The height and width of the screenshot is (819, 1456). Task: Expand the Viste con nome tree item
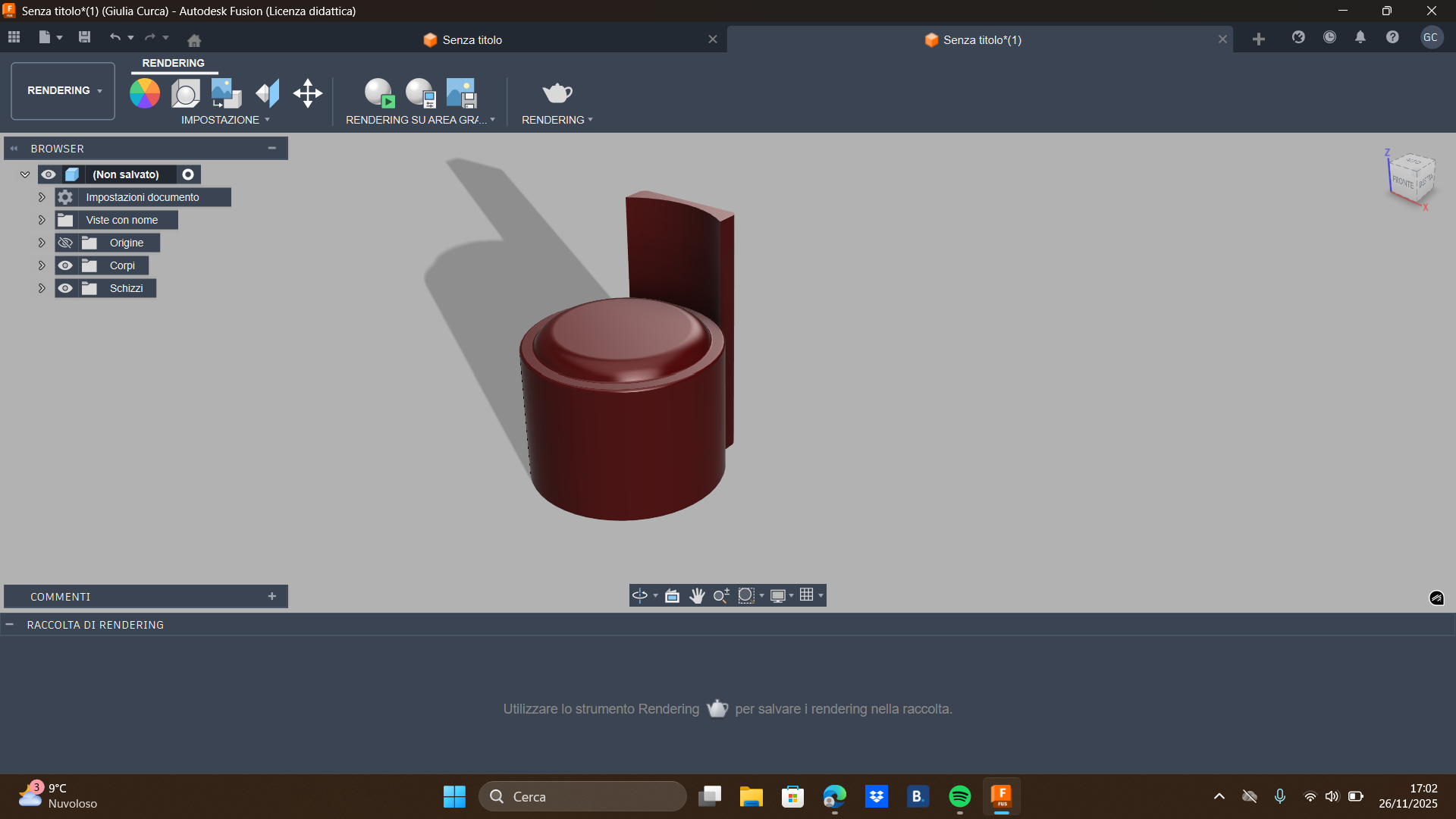tap(42, 219)
